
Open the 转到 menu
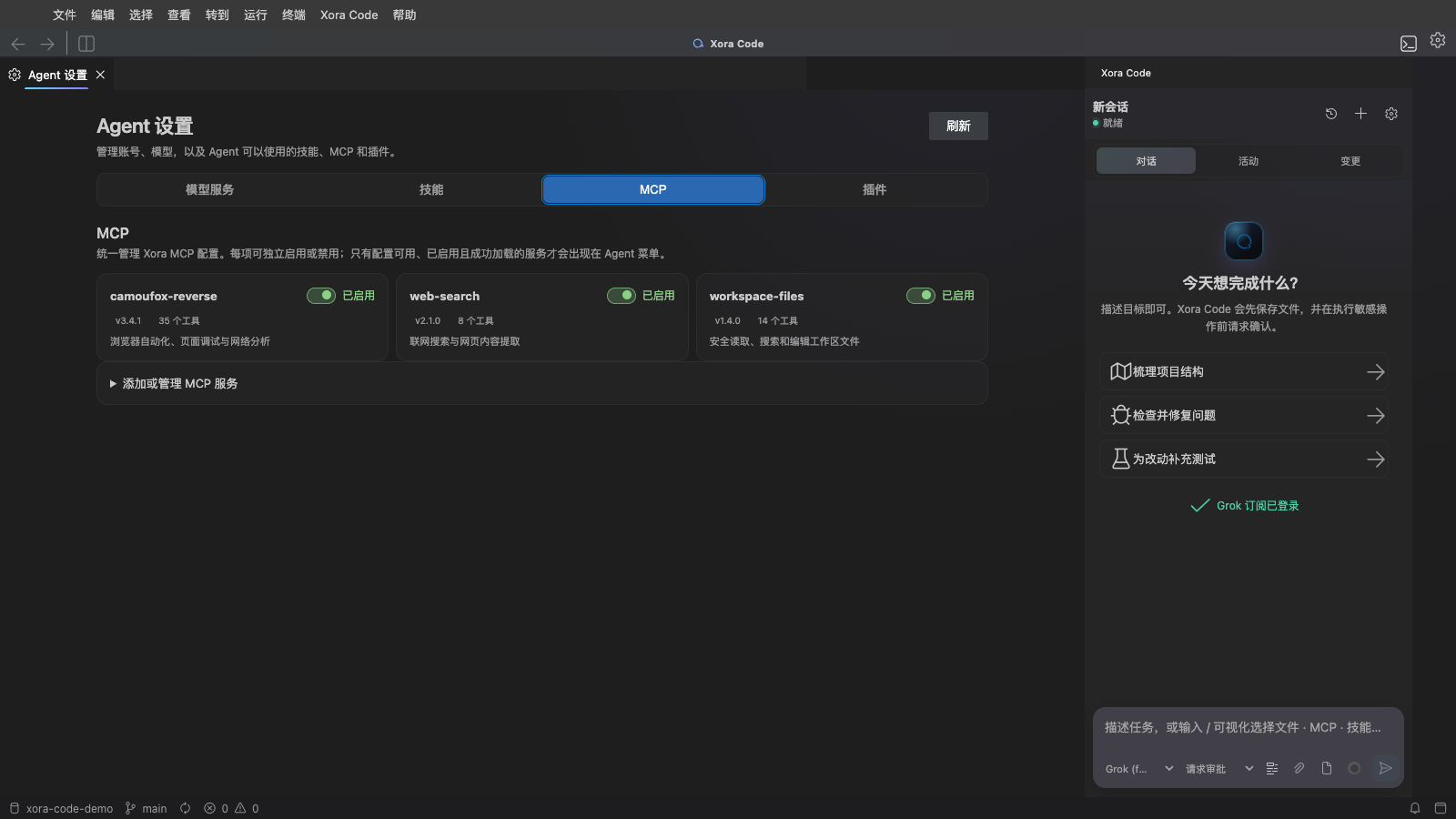click(x=217, y=15)
